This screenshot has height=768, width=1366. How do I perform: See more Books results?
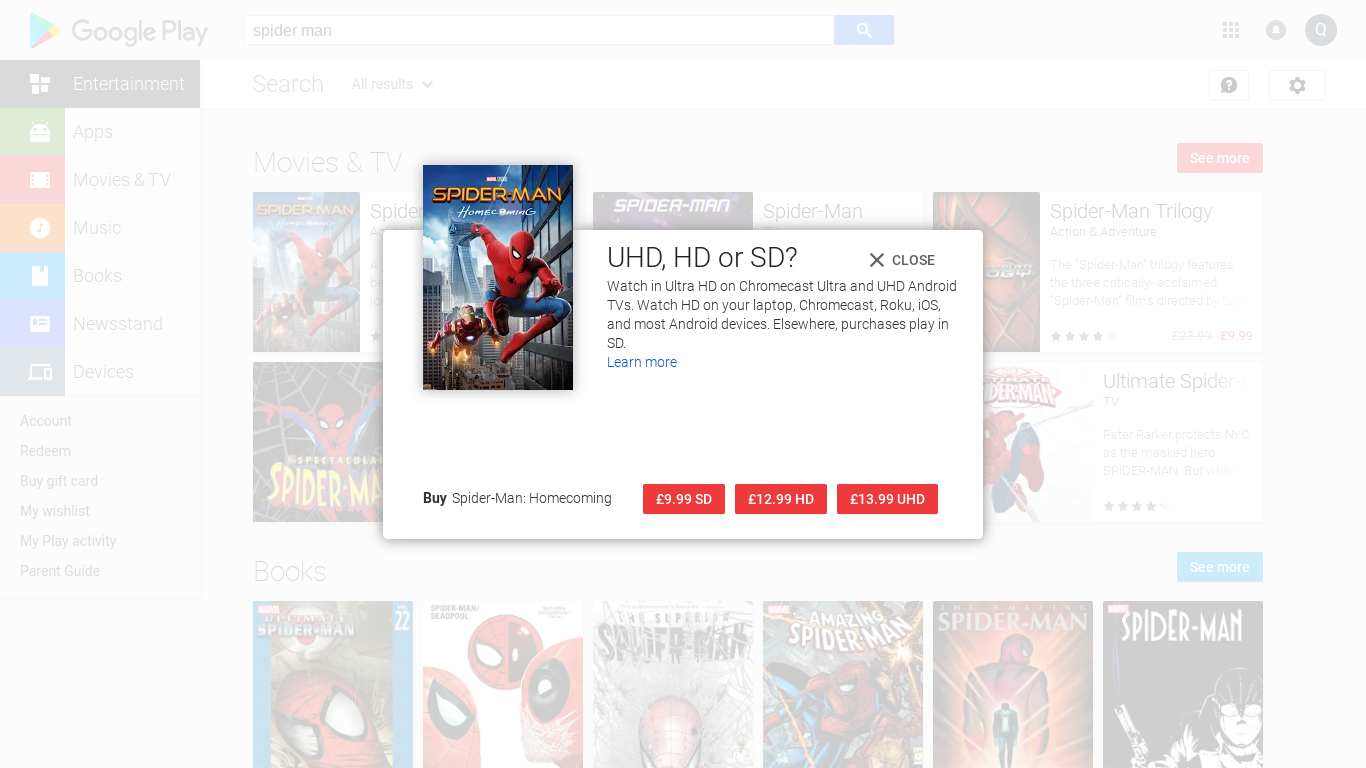(x=1219, y=567)
